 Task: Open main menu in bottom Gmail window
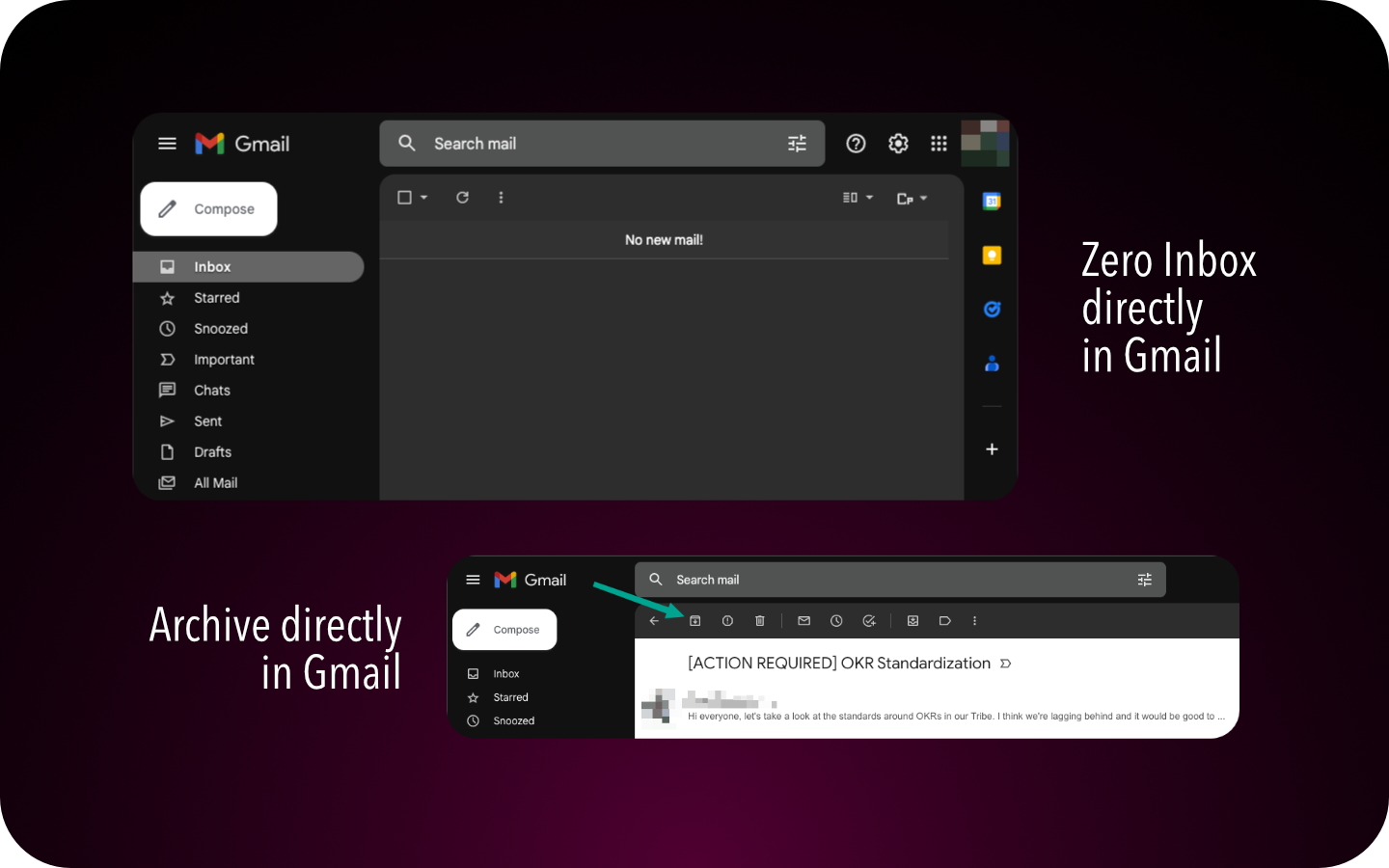pos(473,580)
